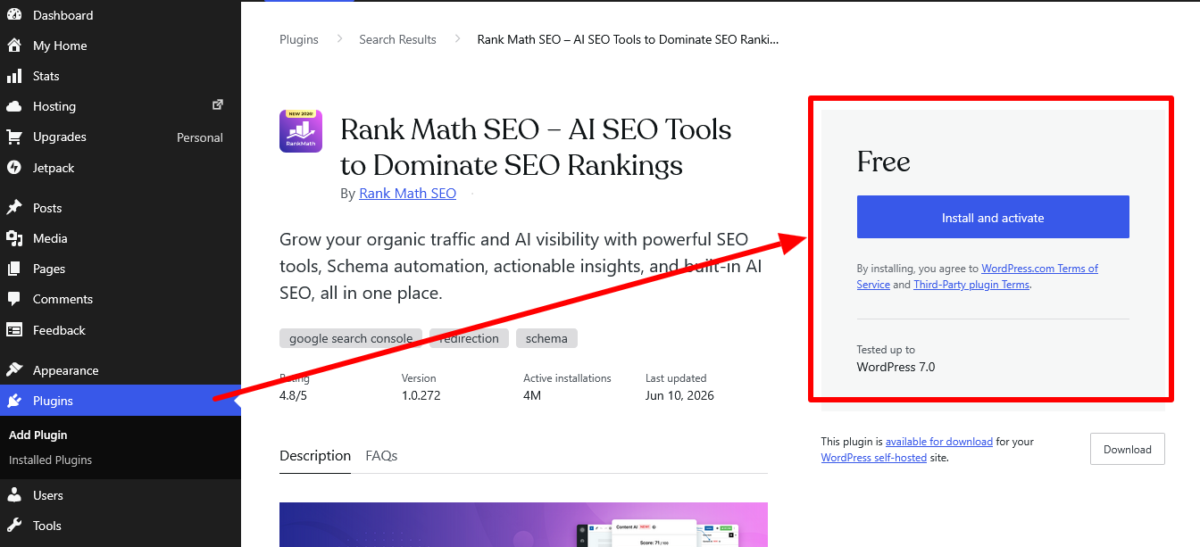1200x547 pixels.
Task: Click the Posts pin icon
Action: [x=14, y=208]
